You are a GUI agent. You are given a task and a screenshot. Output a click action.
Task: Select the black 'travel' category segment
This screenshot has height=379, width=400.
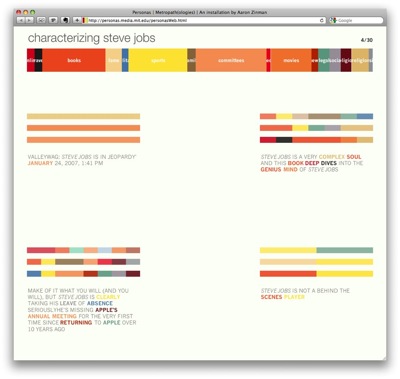pos(38,60)
